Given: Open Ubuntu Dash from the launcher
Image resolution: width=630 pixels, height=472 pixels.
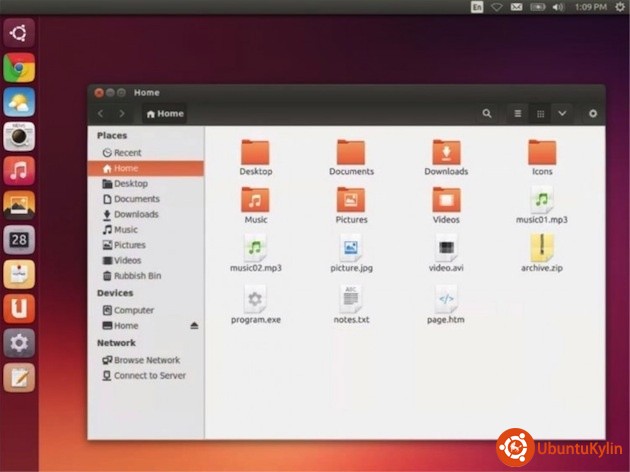Looking at the screenshot, I should [18, 33].
